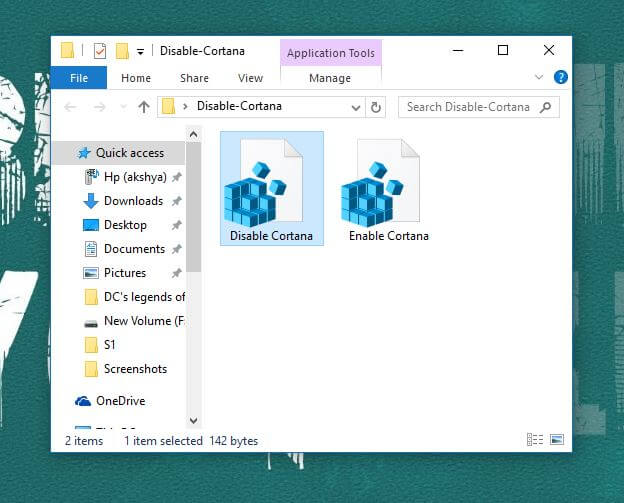
Task: Select Quick access in navigation pane
Action: [x=119, y=153]
